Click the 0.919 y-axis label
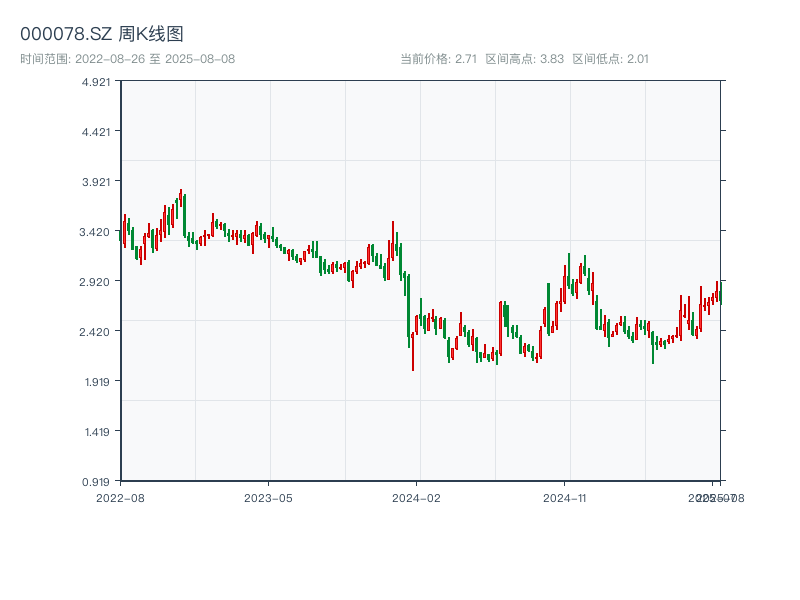 point(96,481)
